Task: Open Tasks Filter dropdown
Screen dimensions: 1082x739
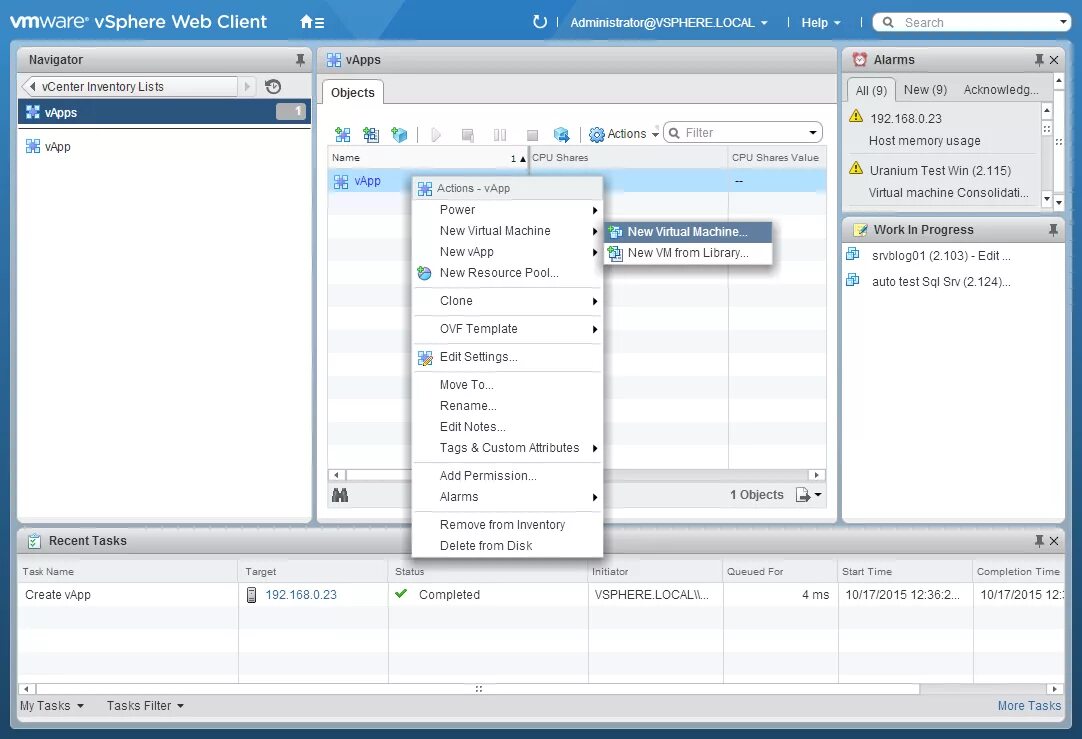Action: click(x=145, y=706)
